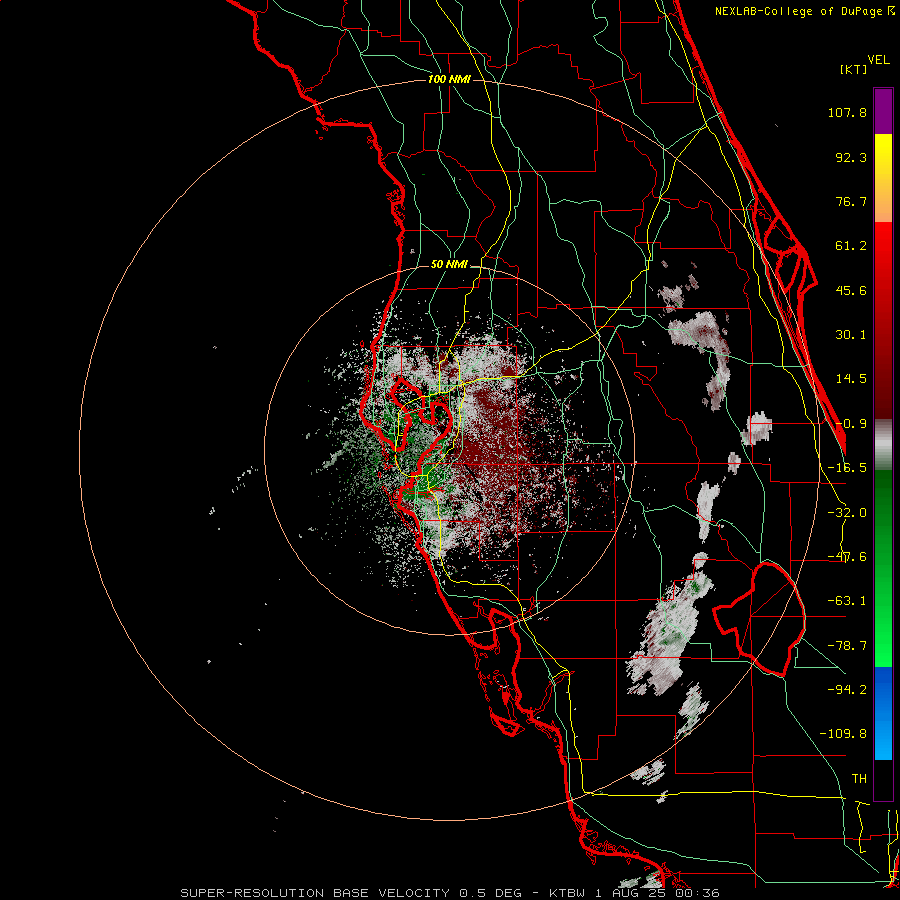Click the 107.8 legend value
Screen dimensions: 900x900
click(847, 112)
